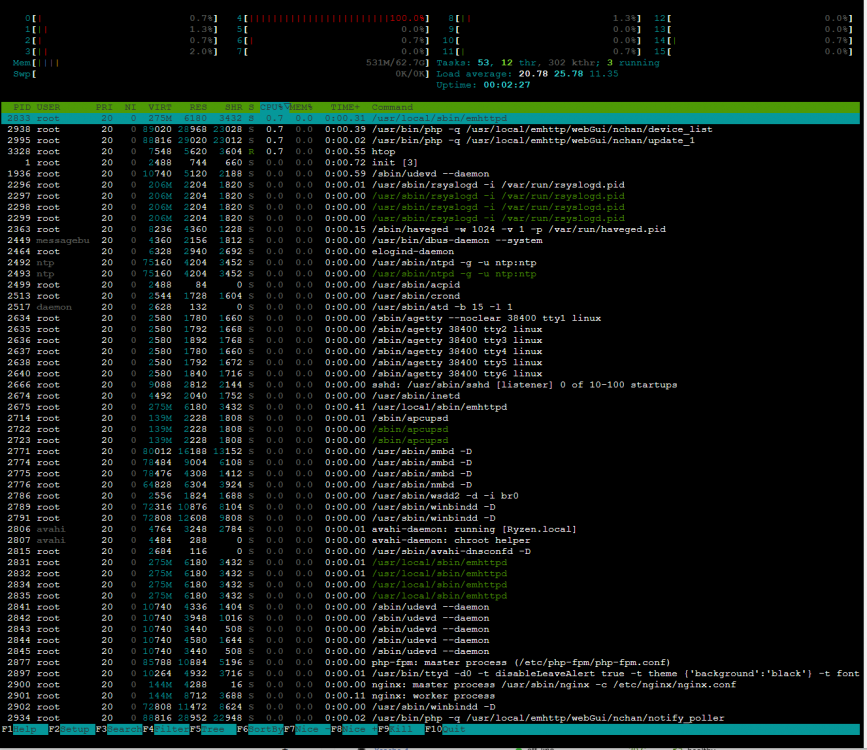Select PID 2363 haveged process row
This screenshot has height=750, width=867.
point(430,230)
